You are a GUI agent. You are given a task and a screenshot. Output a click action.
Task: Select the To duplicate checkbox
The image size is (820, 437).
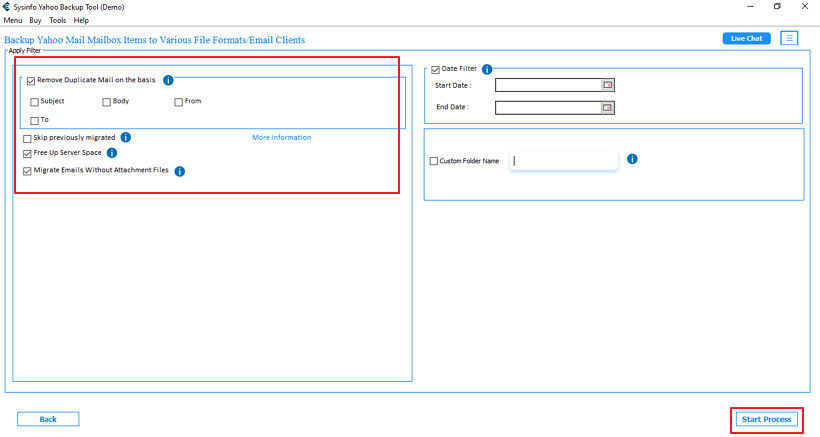35,121
